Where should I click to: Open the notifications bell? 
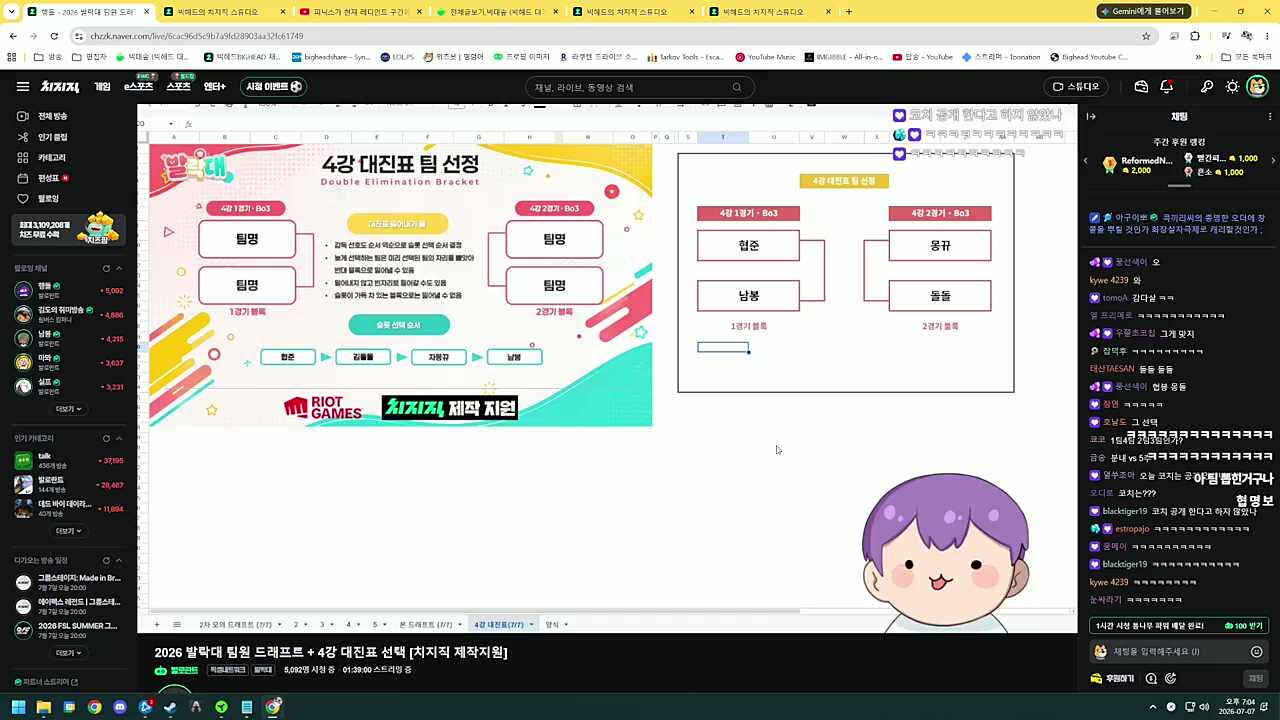(x=1166, y=87)
